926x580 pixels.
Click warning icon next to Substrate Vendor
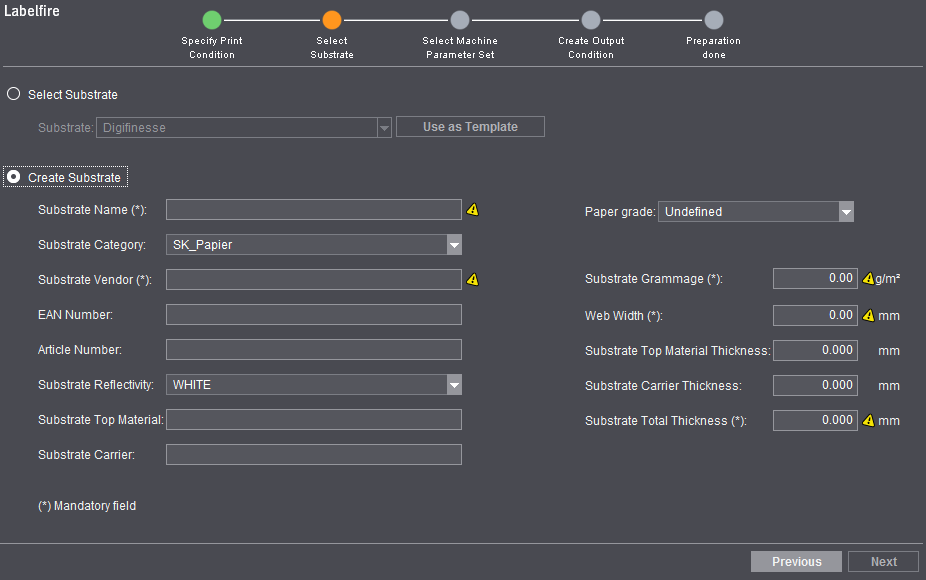(472, 279)
